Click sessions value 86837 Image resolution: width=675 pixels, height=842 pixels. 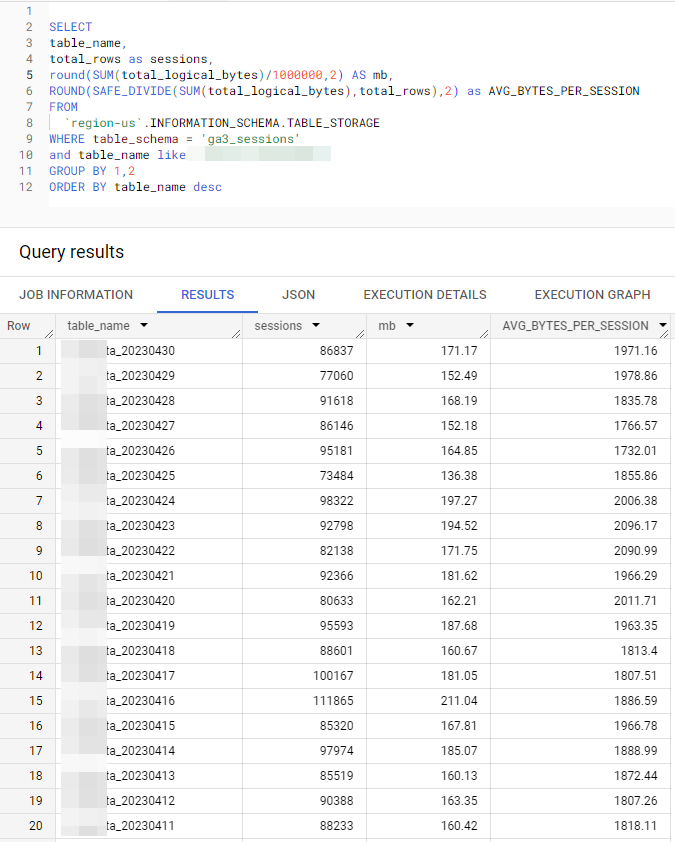click(x=337, y=351)
